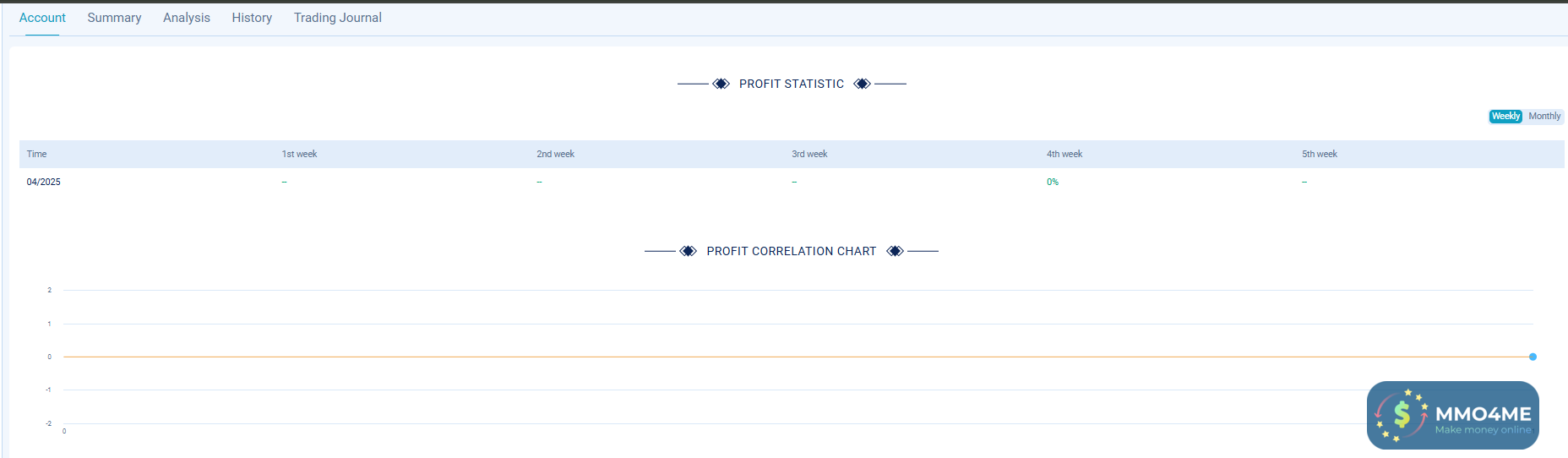The image size is (1568, 458).
Task: Click the 1st week column header
Action: click(299, 154)
